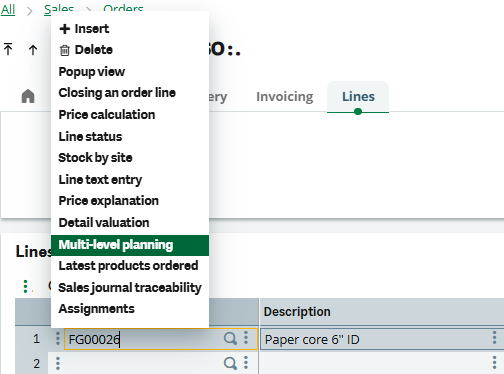Open actions dots in row 2 product cell
This screenshot has width=504, height=374.
tap(246, 363)
